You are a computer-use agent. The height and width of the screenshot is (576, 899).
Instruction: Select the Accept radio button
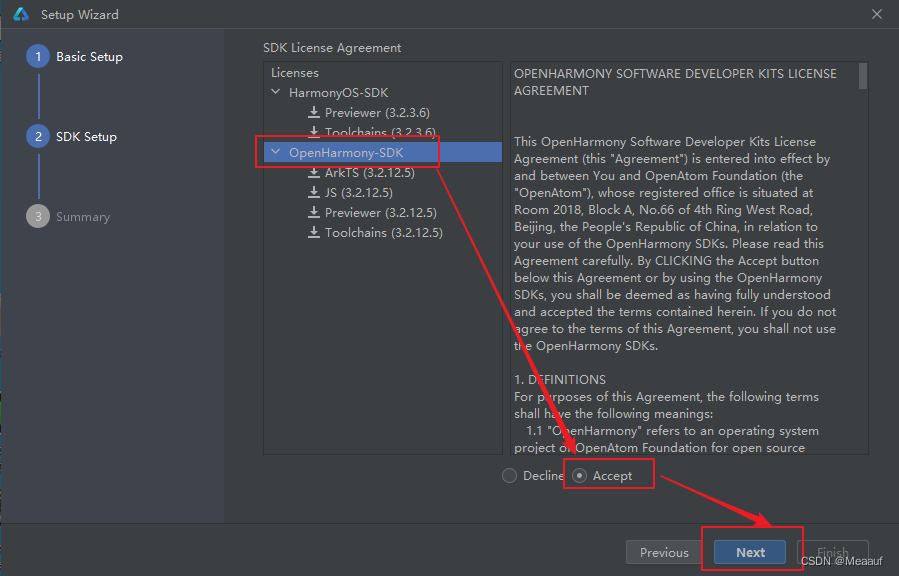tap(580, 476)
